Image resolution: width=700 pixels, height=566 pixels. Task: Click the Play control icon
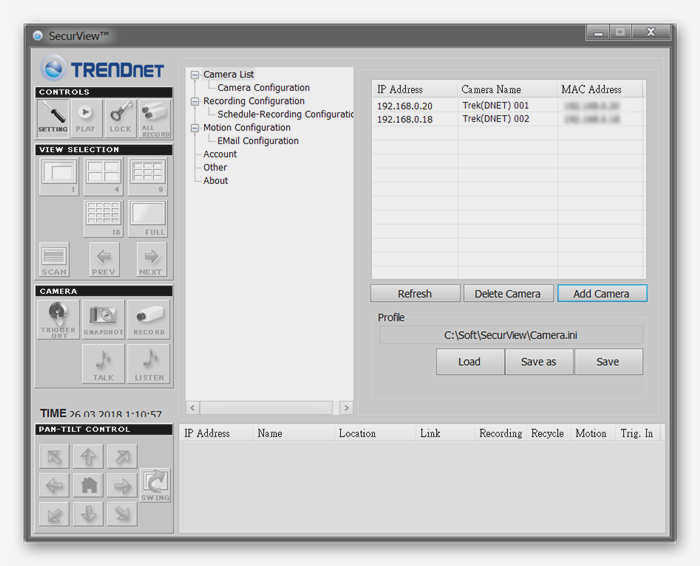pos(85,118)
